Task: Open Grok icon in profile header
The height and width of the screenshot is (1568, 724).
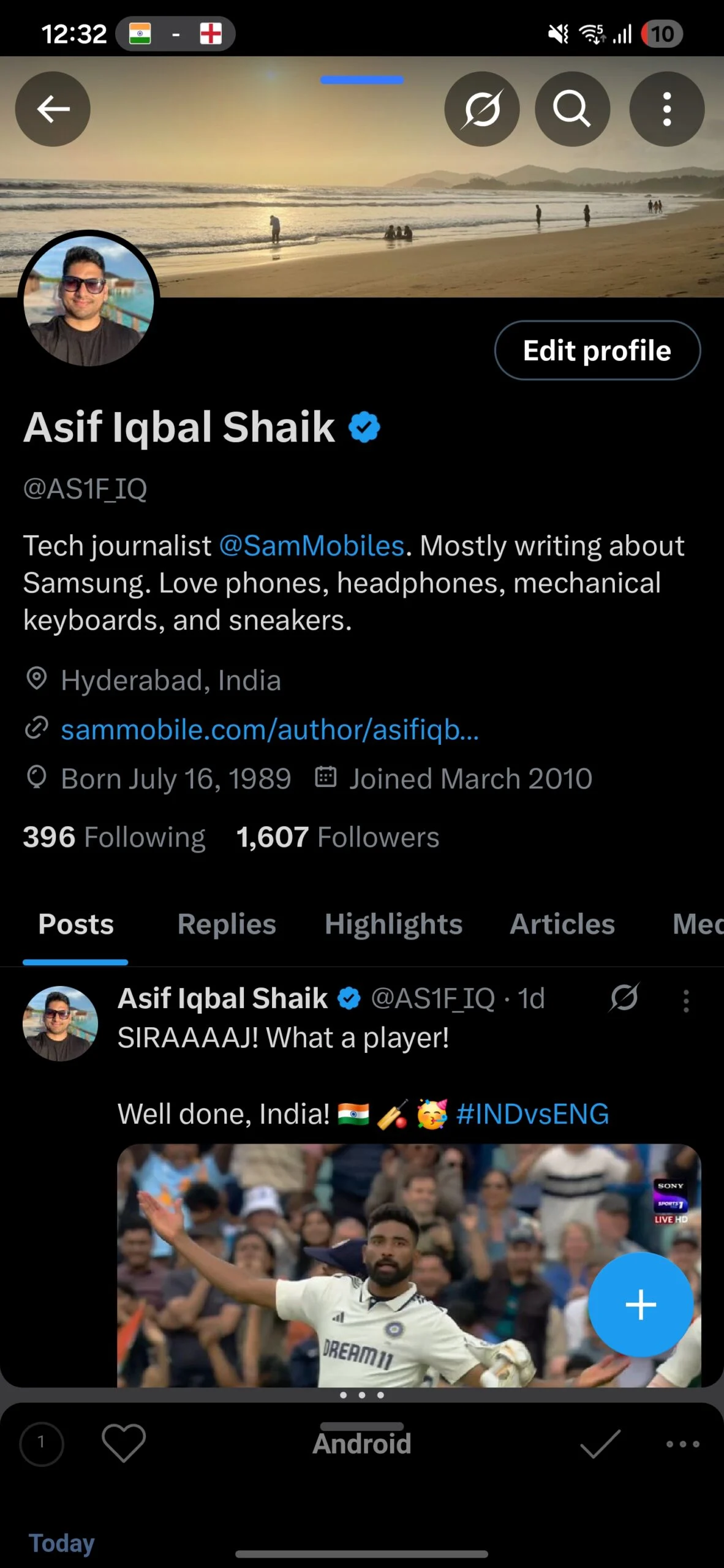Action: [482, 109]
